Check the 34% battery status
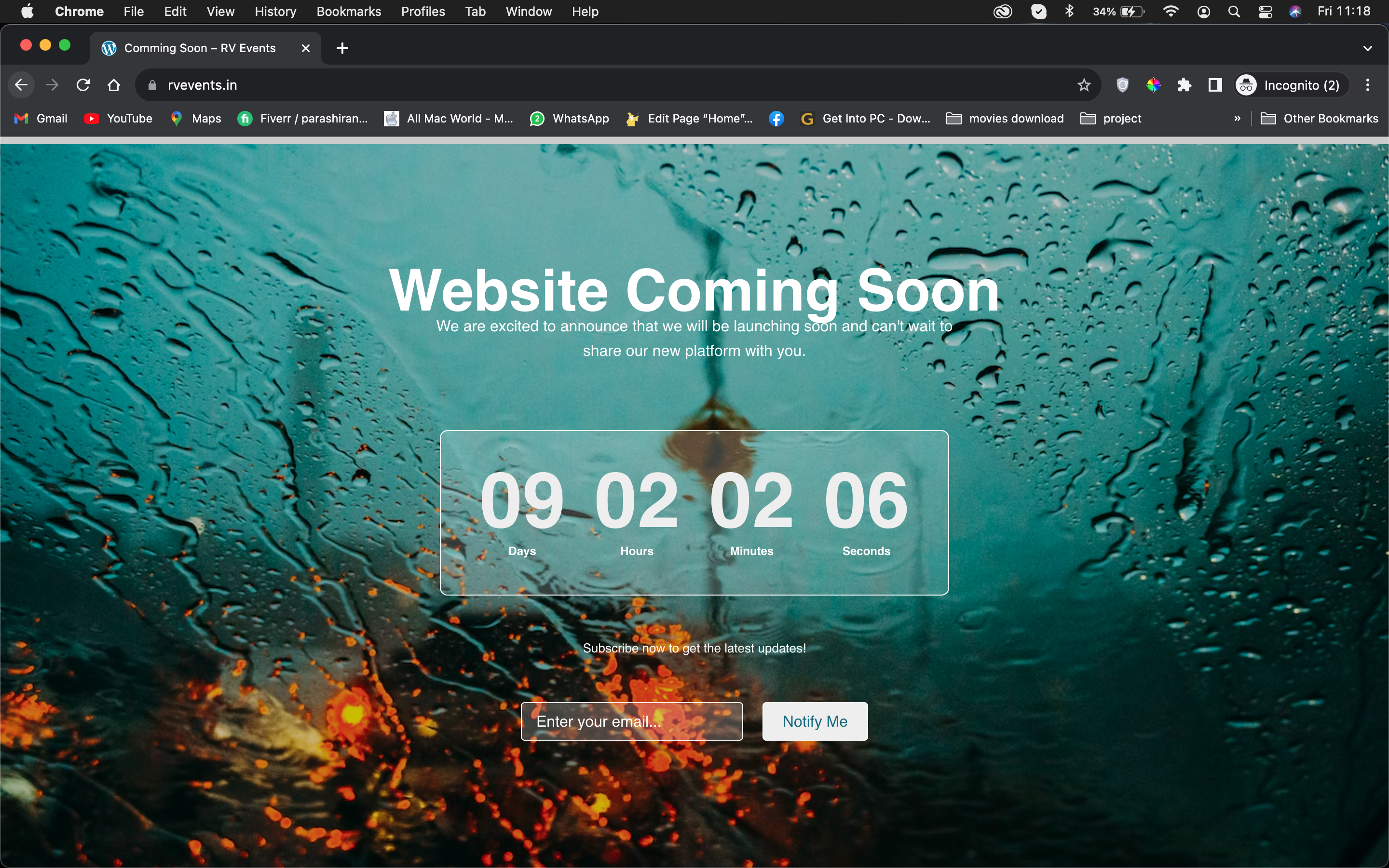The width and height of the screenshot is (1389, 868). pos(1118,12)
